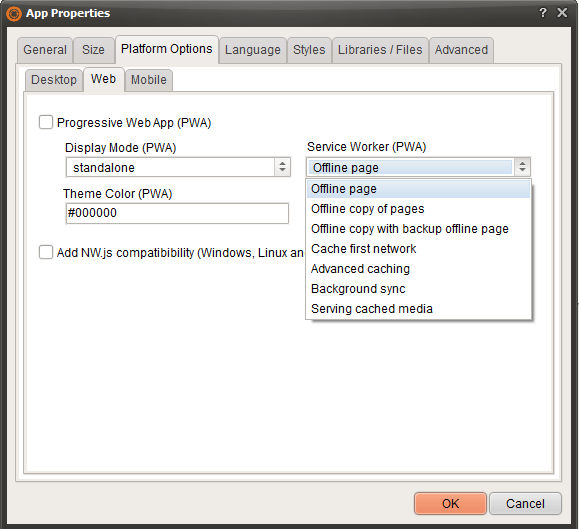
Task: Click the App Properties orange logo icon
Action: pyautogui.click(x=14, y=14)
